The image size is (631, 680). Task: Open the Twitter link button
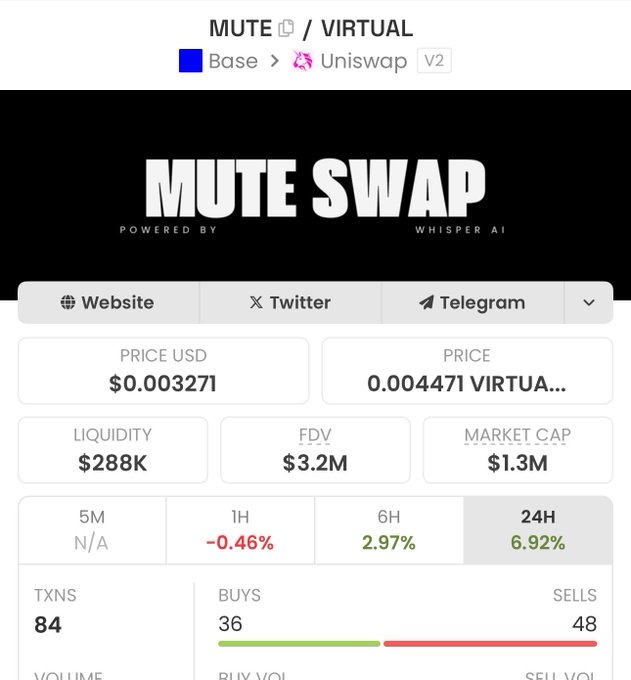pos(290,302)
